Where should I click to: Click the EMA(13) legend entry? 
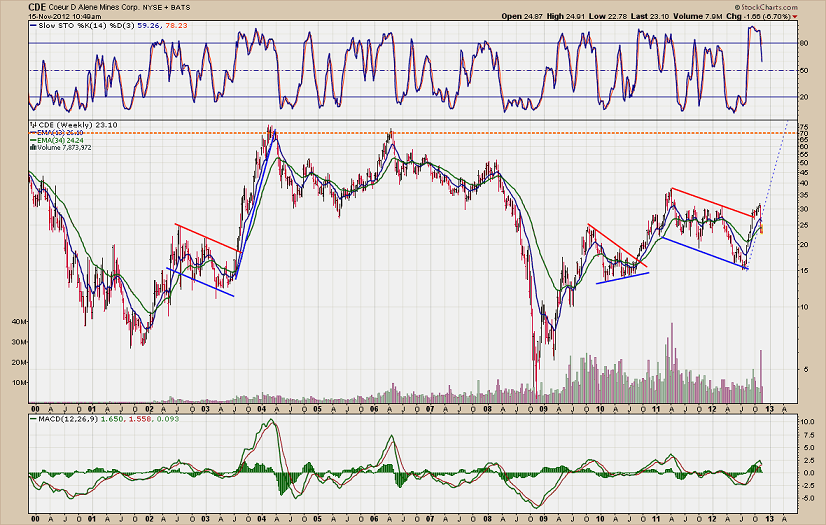[x=60, y=133]
